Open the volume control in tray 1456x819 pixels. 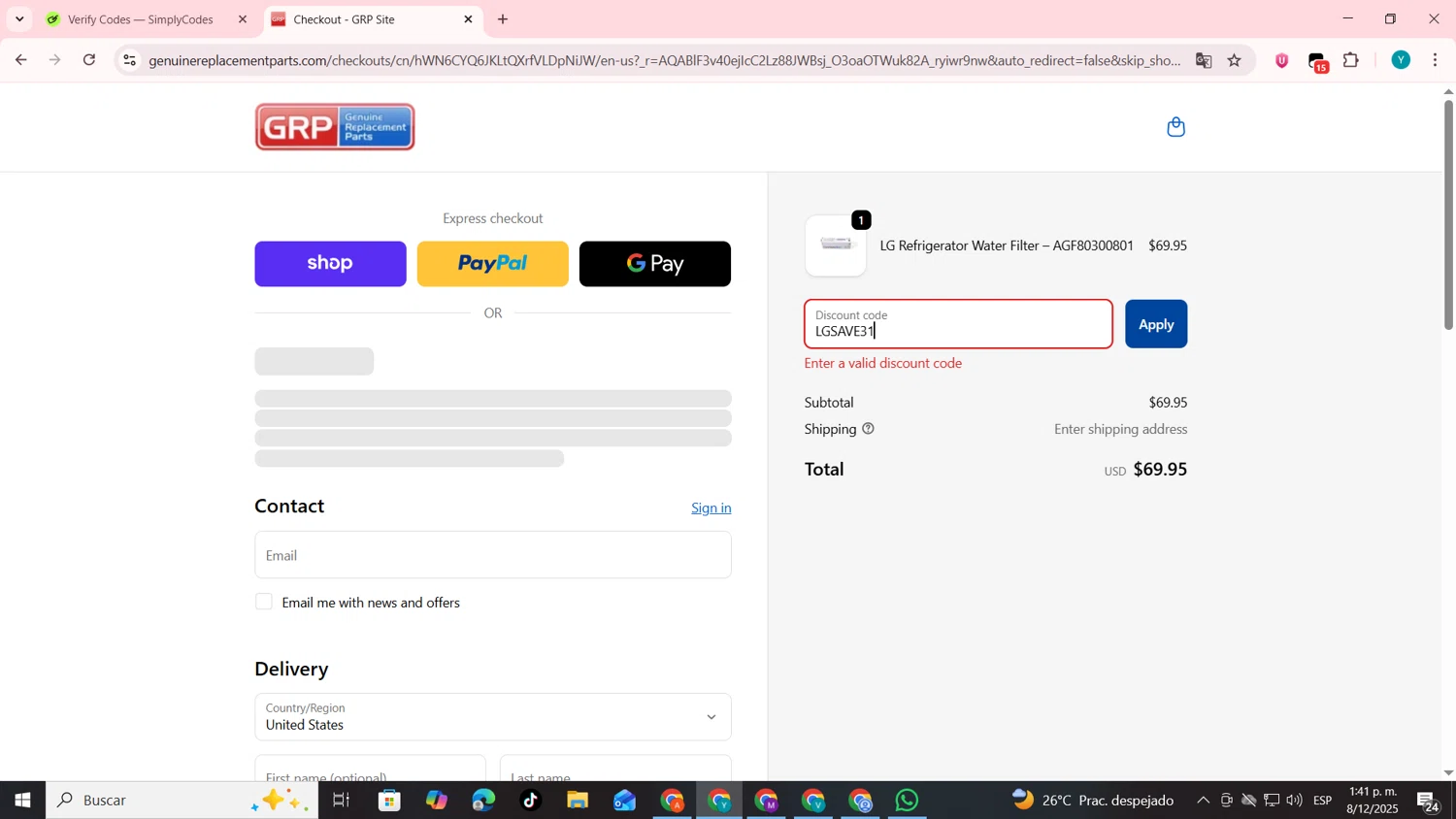(1294, 801)
